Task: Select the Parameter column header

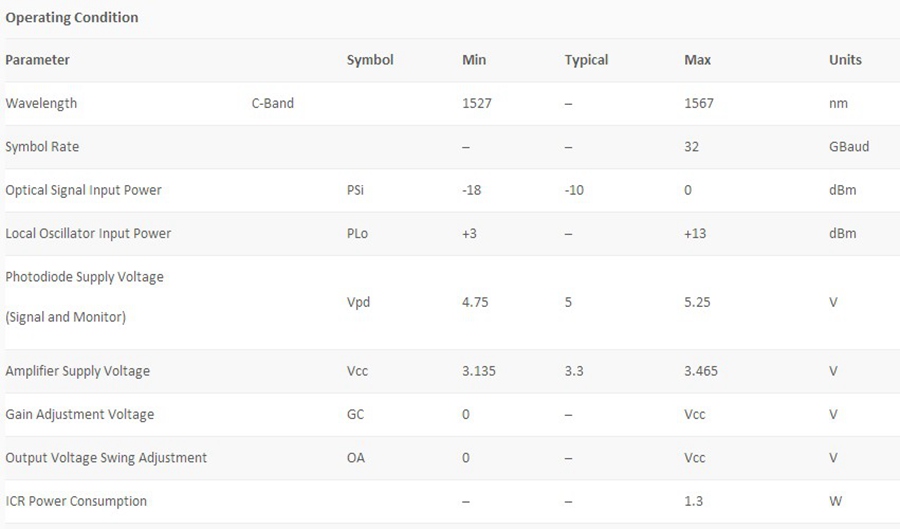Action: click(x=38, y=60)
